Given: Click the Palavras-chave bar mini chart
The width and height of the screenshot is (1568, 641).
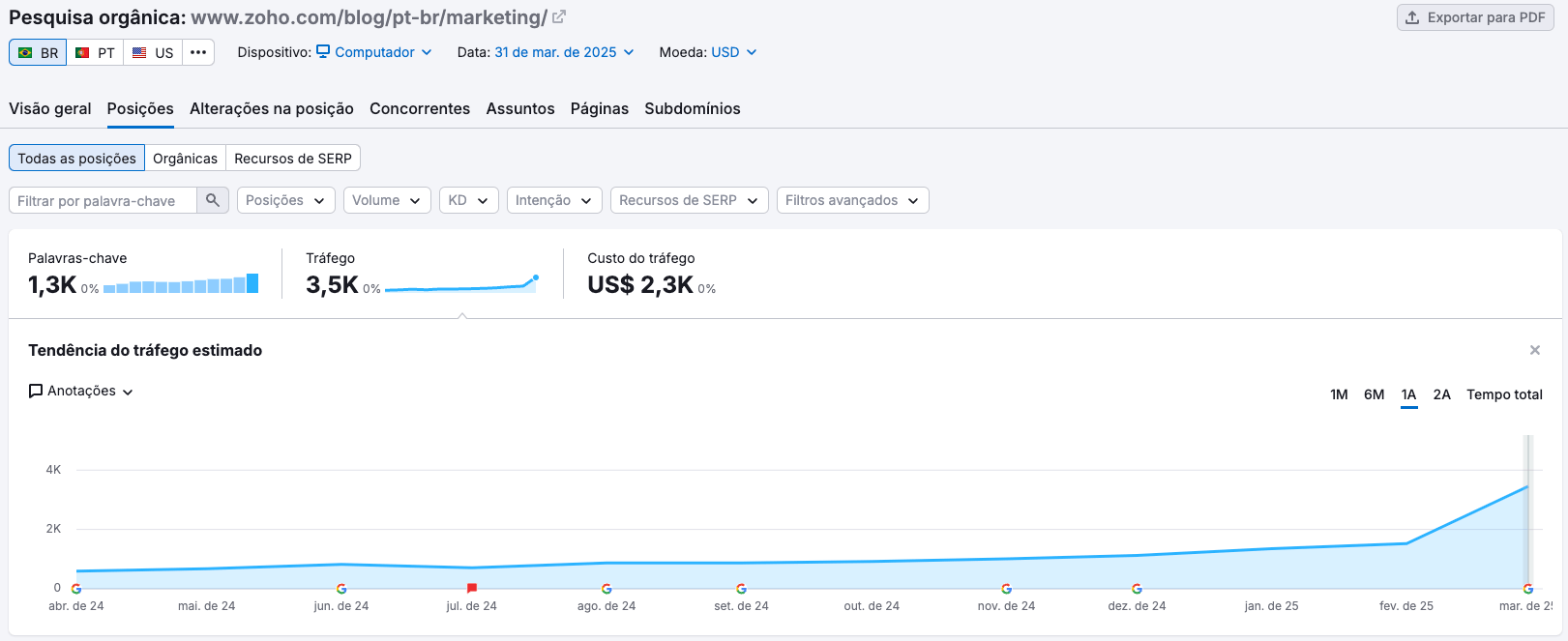Looking at the screenshot, I should [x=181, y=284].
